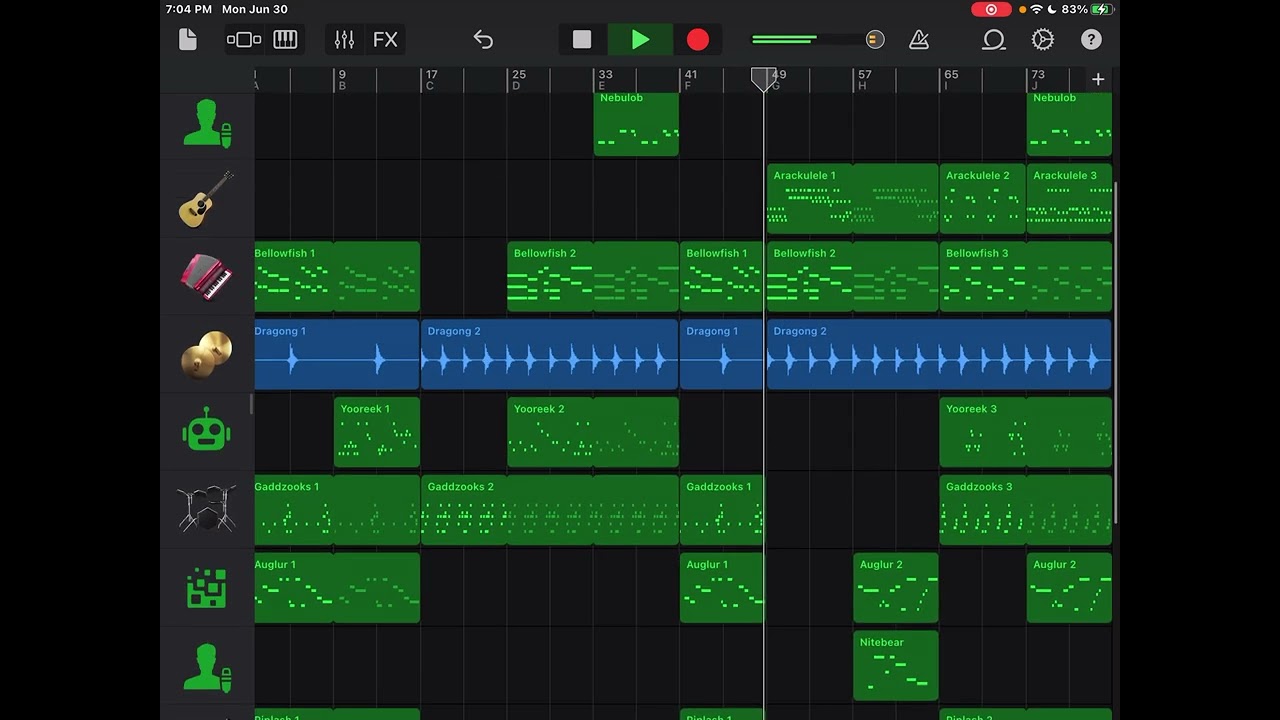Image resolution: width=1280 pixels, height=720 pixels.
Task: Start playback with the green play button
Action: point(640,40)
